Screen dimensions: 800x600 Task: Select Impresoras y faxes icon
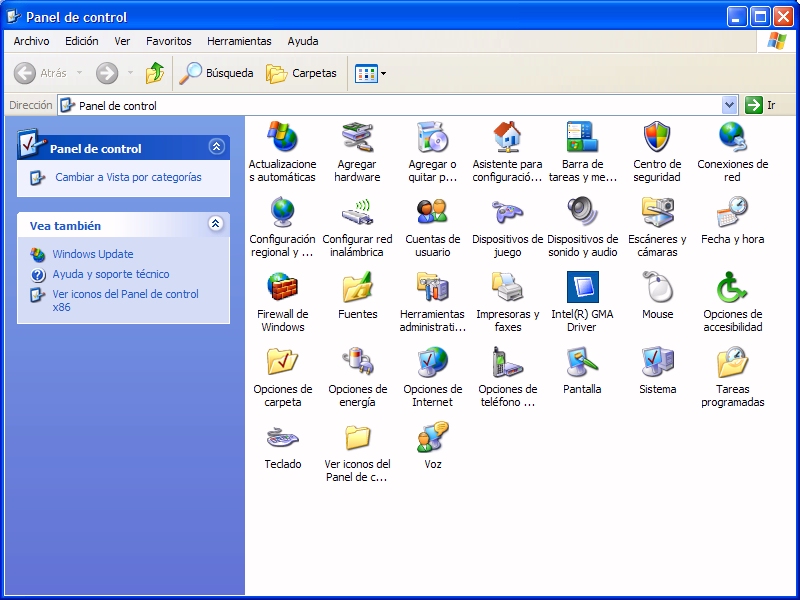point(507,287)
